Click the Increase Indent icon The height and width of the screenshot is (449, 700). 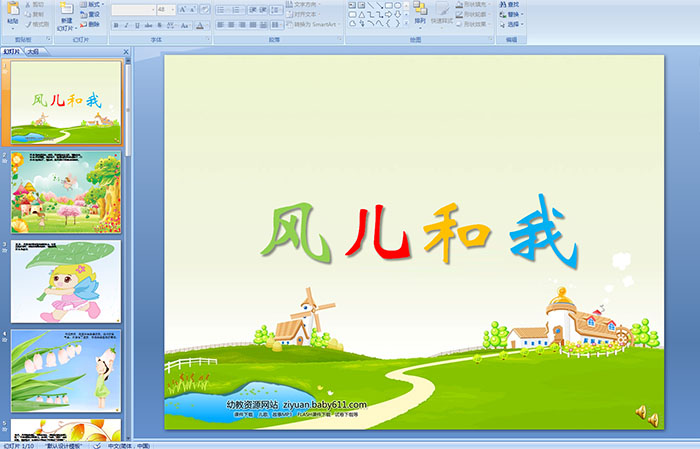(263, 10)
